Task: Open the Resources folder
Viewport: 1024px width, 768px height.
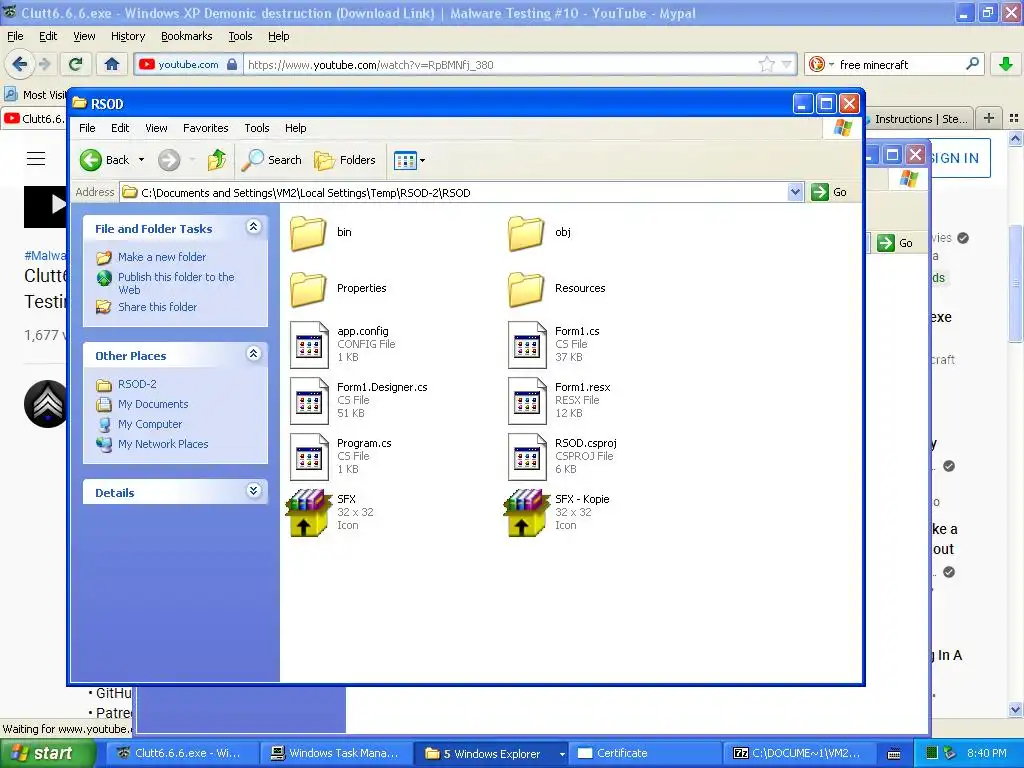Action: point(526,289)
